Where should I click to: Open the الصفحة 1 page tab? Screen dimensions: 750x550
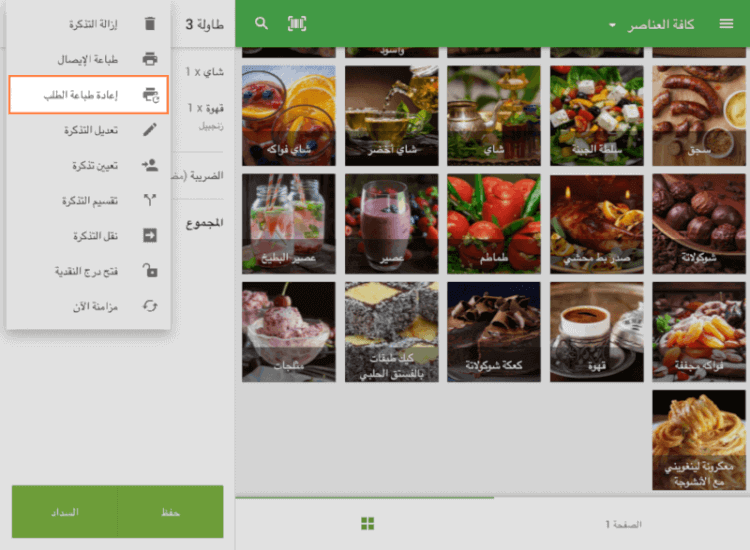tap(622, 524)
